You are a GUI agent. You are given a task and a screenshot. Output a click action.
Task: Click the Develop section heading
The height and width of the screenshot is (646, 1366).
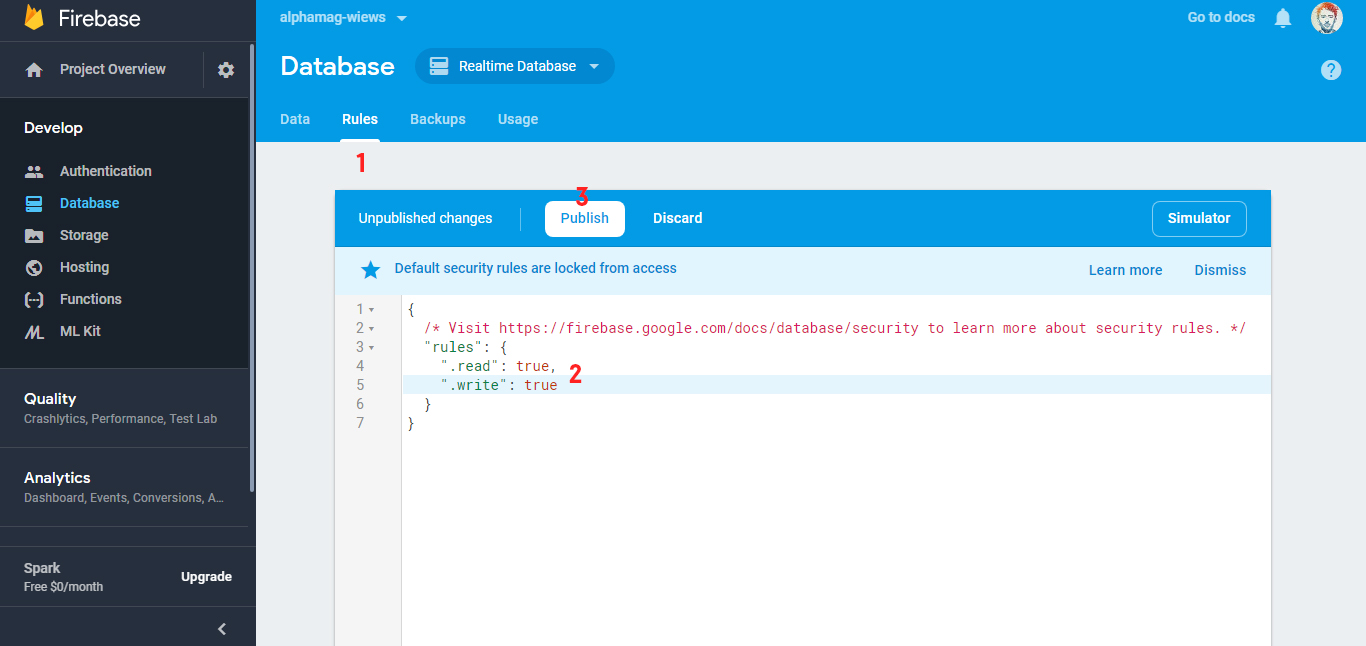click(53, 128)
